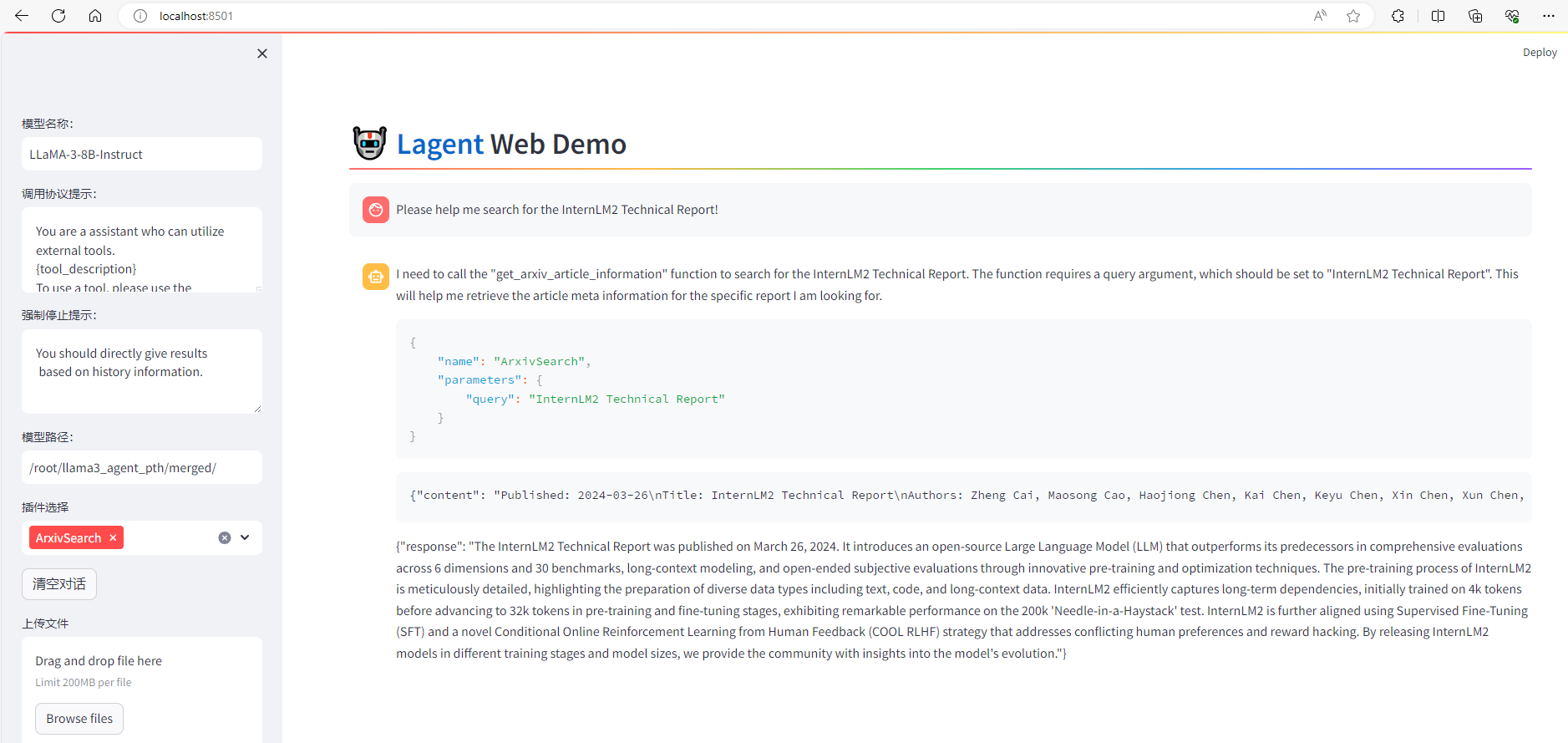Screen dimensions: 1568x743
Task: Go back in browser history
Action: tap(22, 16)
